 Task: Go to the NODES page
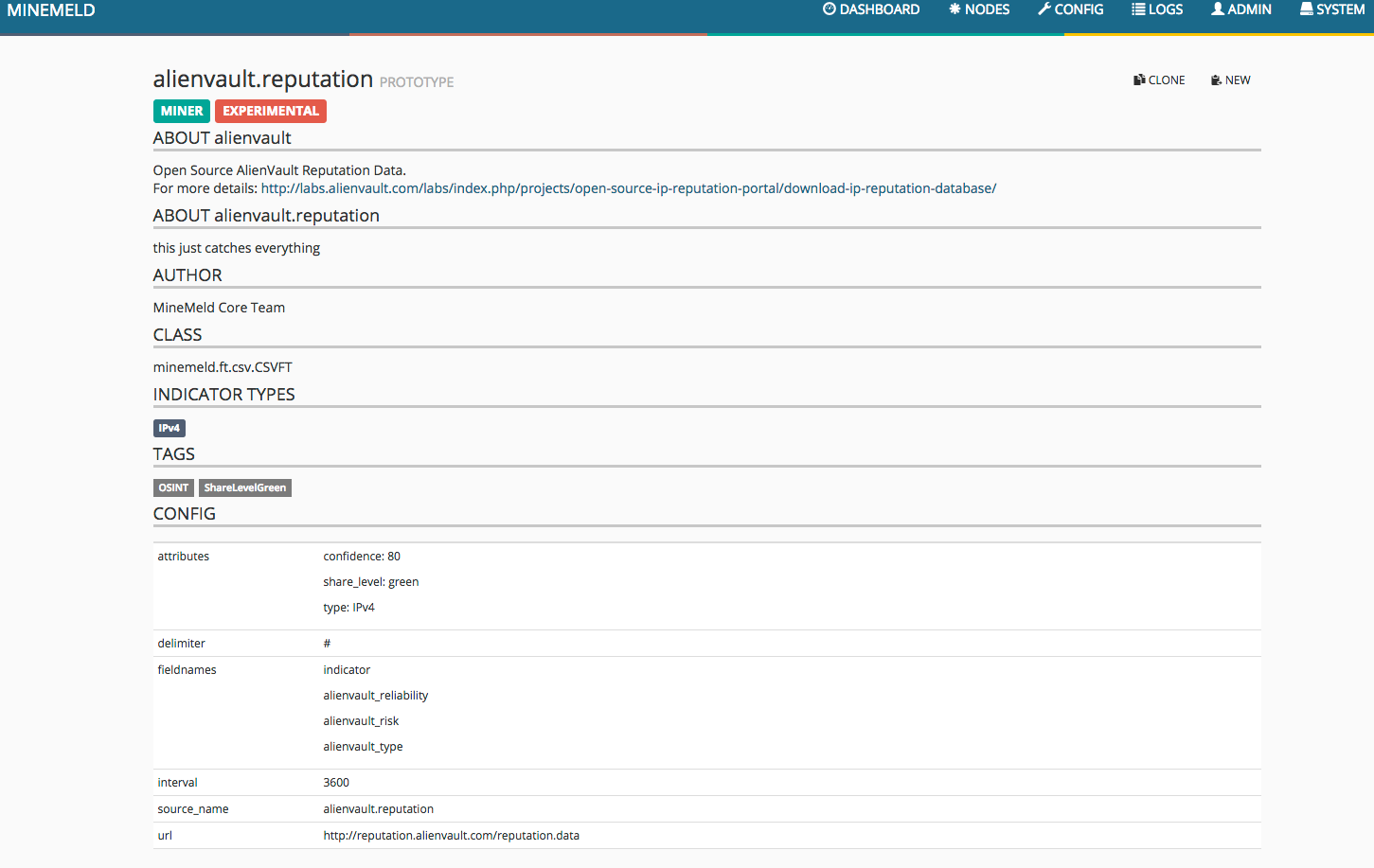pyautogui.click(x=987, y=9)
